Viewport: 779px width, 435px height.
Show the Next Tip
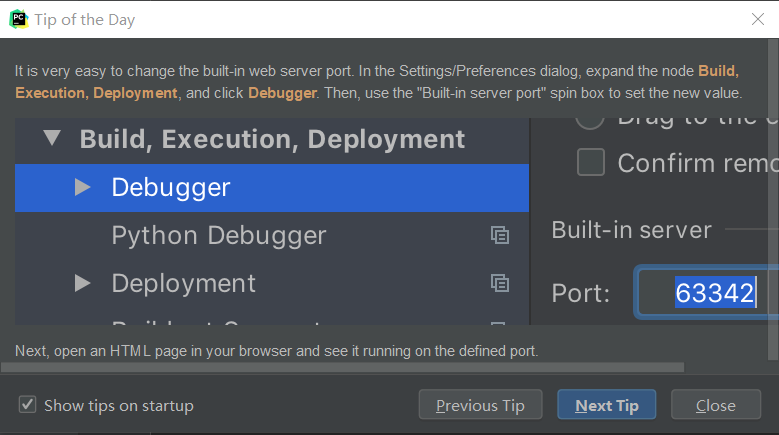coord(606,405)
